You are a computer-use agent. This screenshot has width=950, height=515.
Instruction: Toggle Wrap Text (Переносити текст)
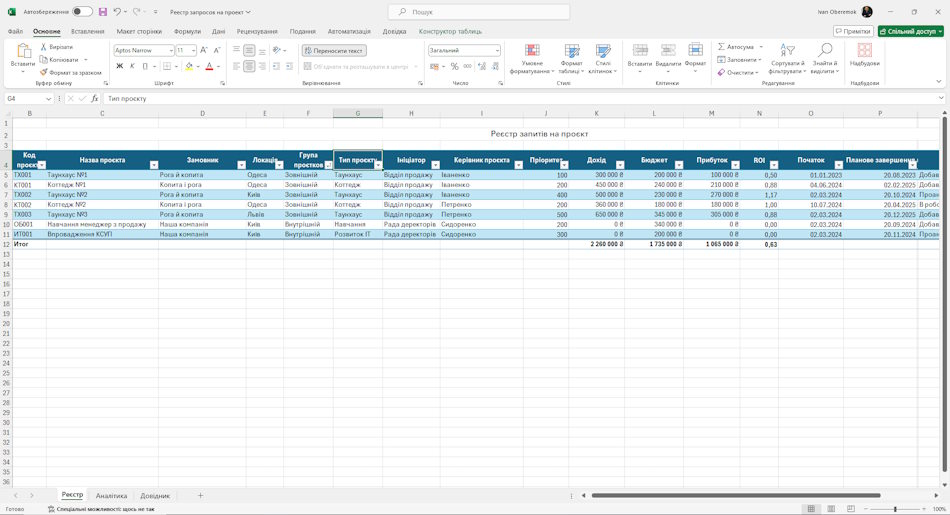click(x=334, y=51)
